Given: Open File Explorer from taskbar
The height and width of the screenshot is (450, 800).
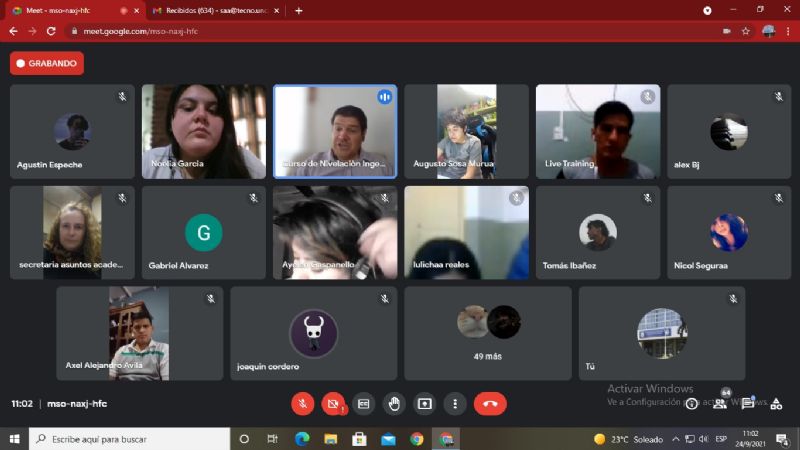Looking at the screenshot, I should [x=331, y=439].
